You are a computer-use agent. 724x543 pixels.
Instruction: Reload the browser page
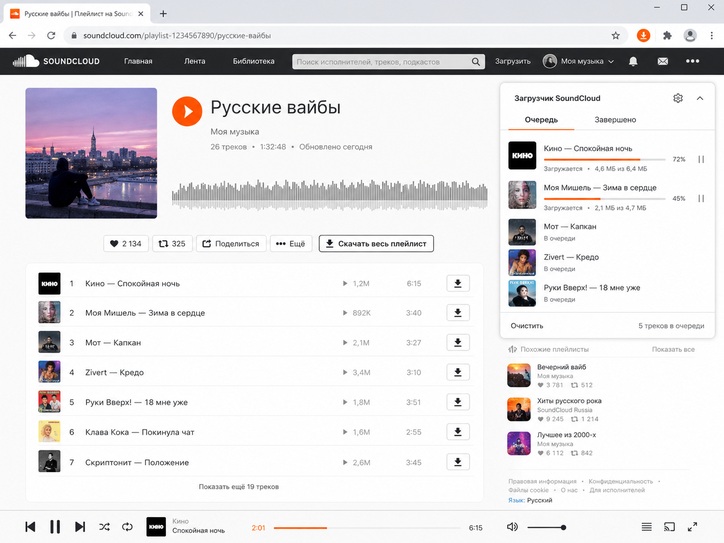pos(51,36)
